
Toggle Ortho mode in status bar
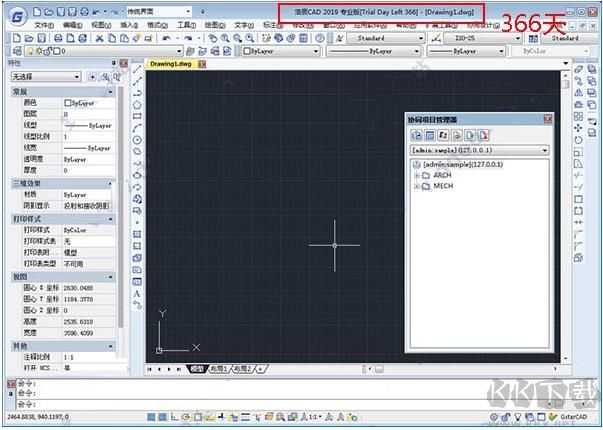(x=175, y=417)
